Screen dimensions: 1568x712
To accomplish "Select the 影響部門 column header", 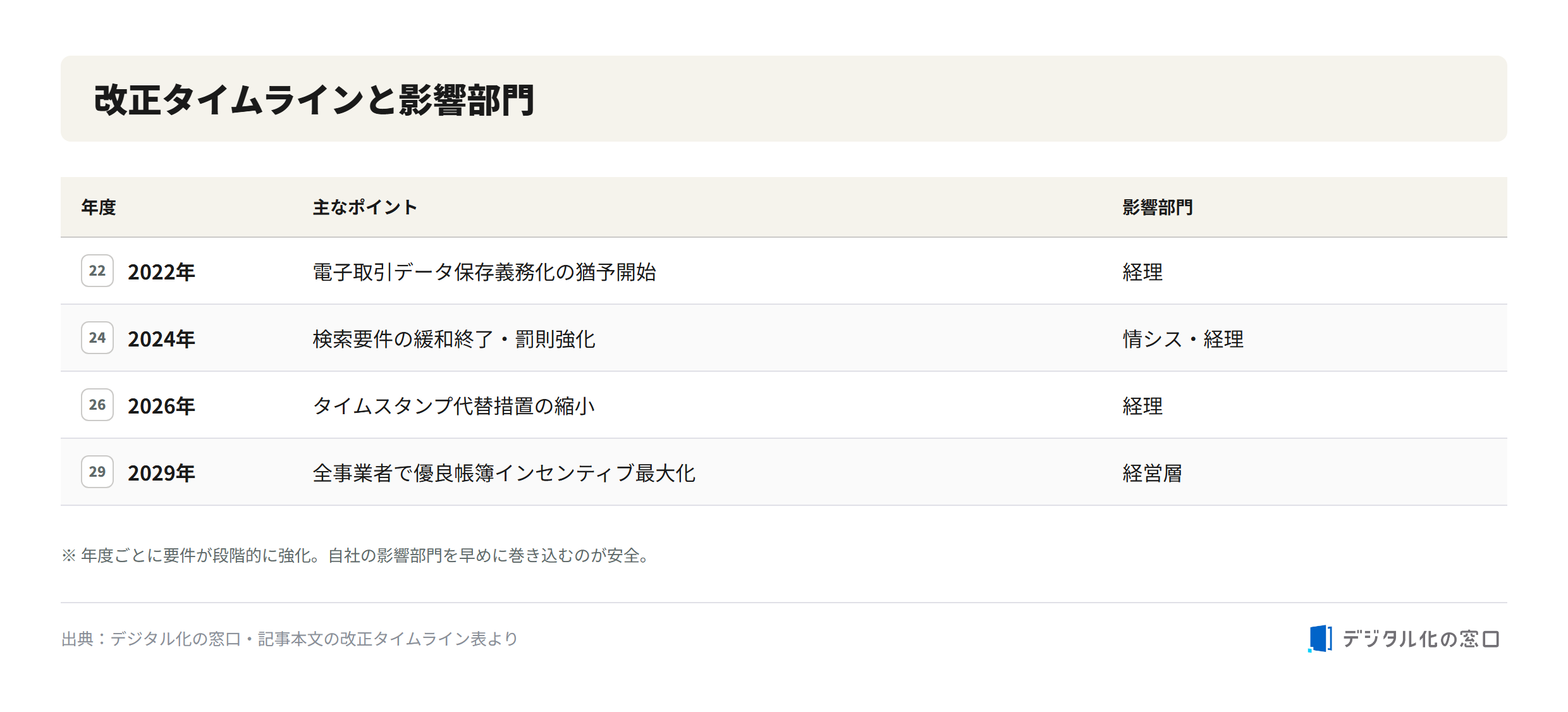I will click(x=1158, y=207).
